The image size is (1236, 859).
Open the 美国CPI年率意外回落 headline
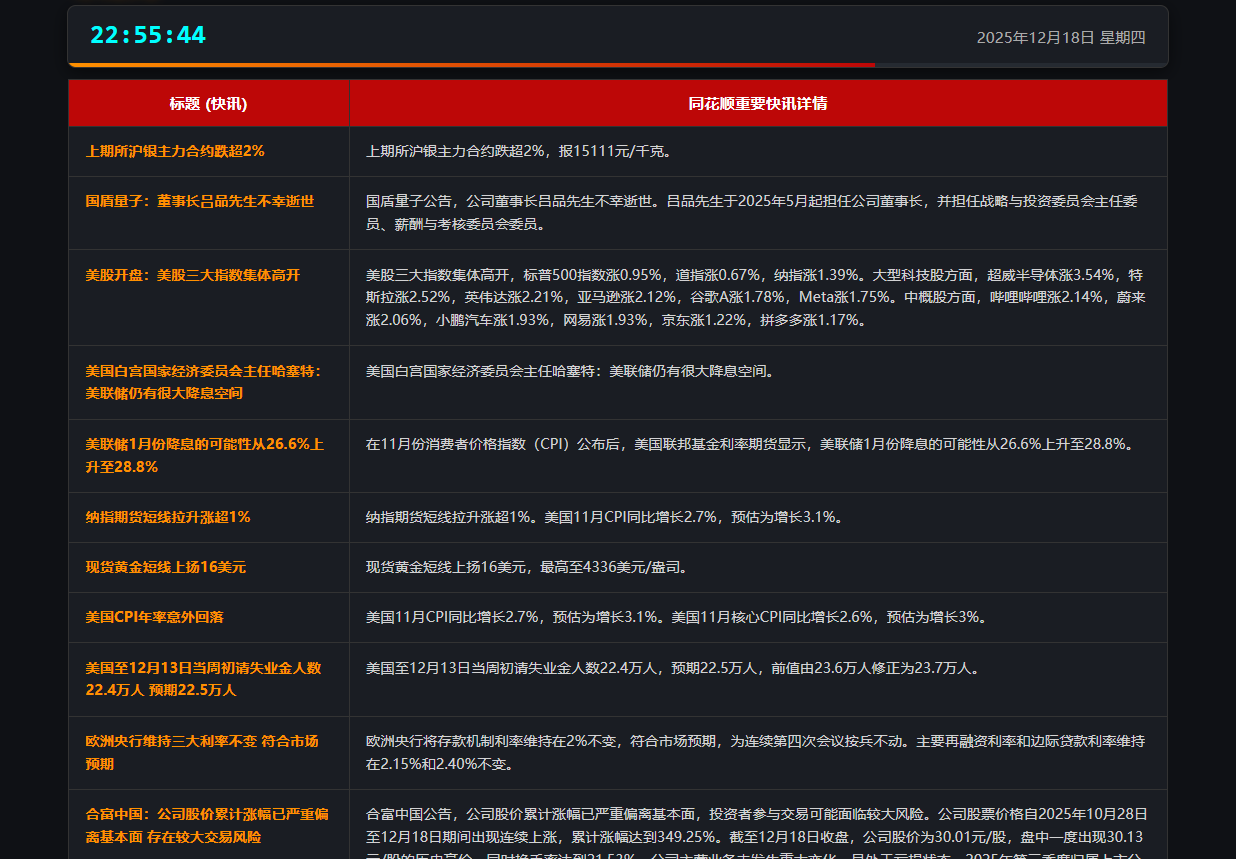click(154, 617)
